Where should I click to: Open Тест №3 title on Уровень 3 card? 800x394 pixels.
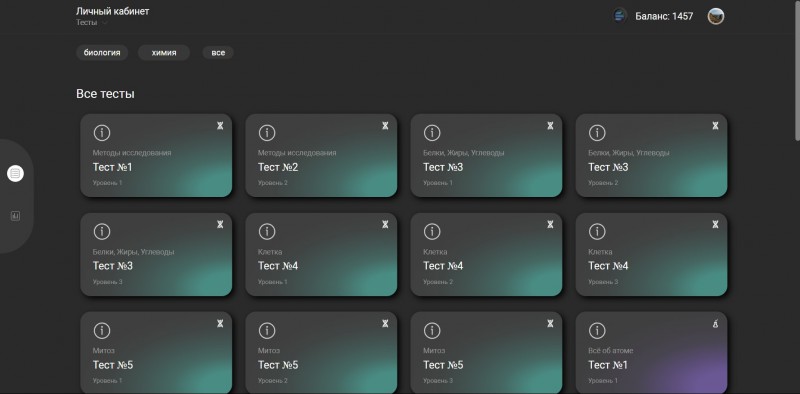[112, 266]
